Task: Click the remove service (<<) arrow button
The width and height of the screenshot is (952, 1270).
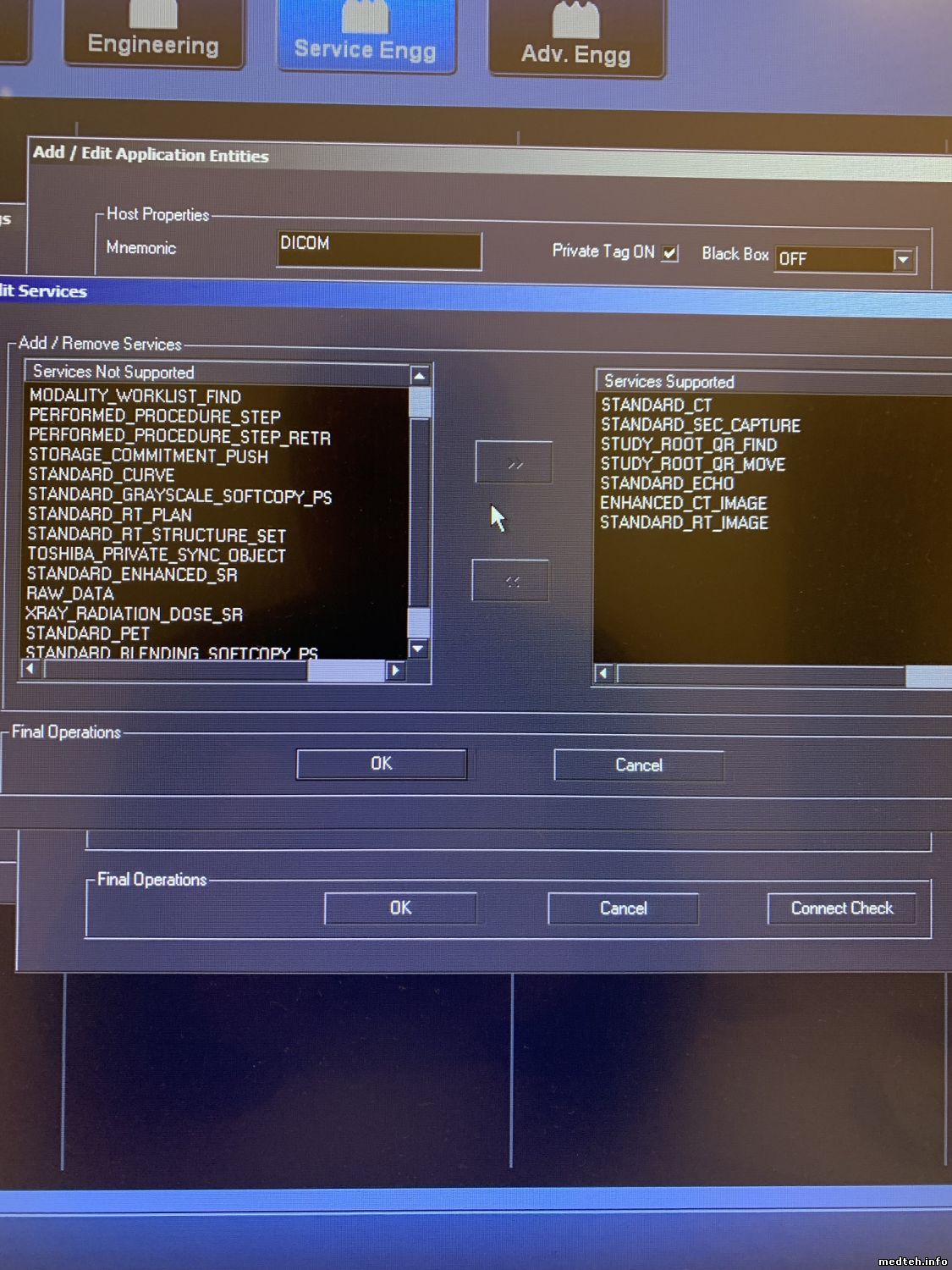Action: click(510, 582)
